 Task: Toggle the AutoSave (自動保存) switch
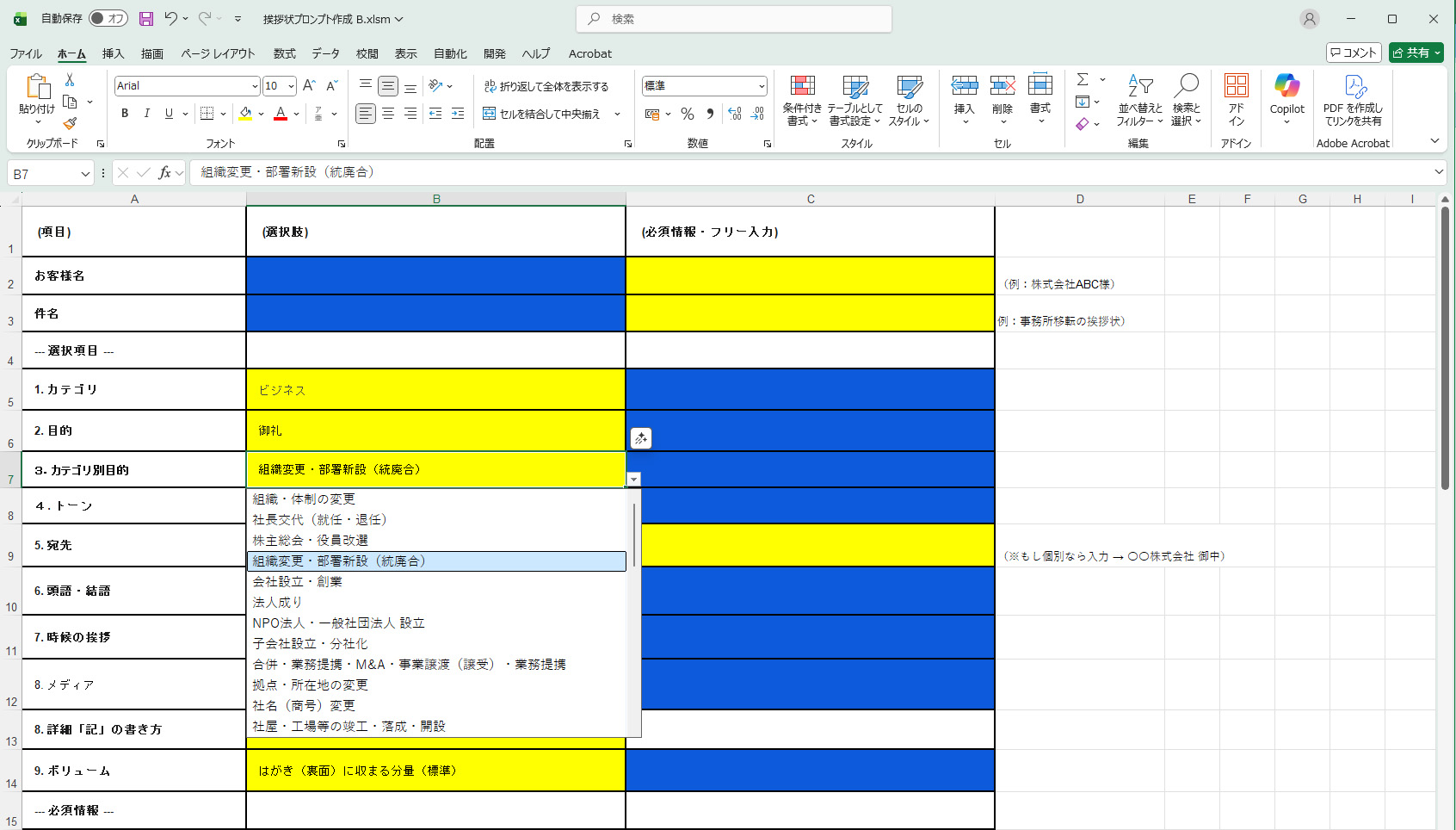click(x=108, y=19)
